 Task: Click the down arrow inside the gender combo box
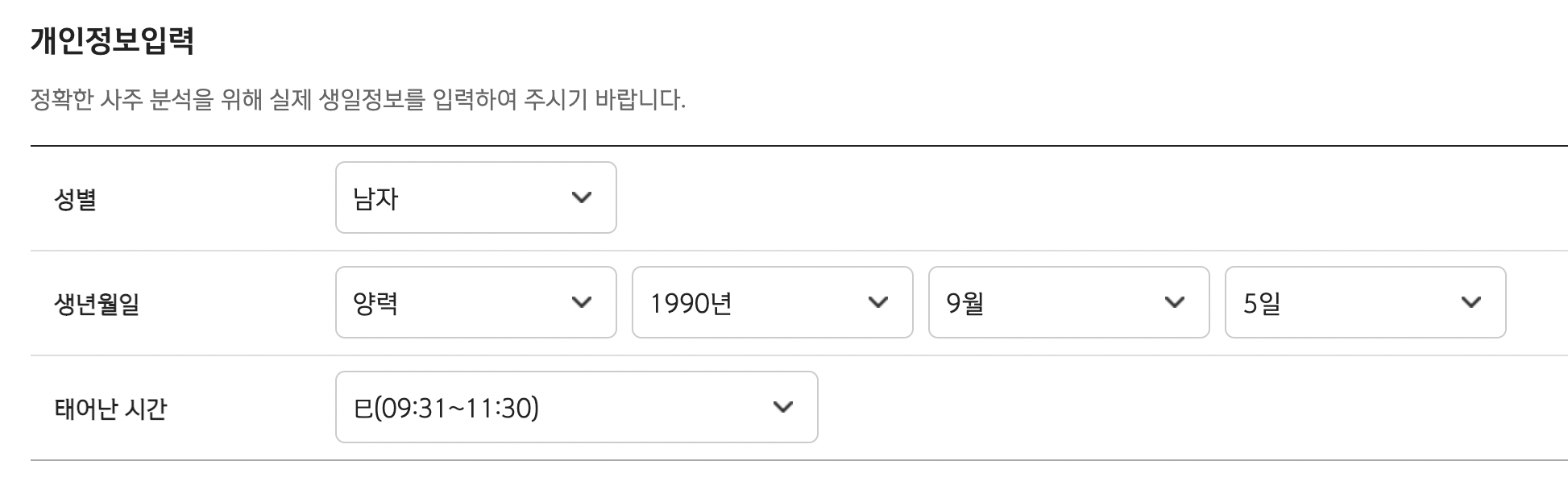pos(583,197)
